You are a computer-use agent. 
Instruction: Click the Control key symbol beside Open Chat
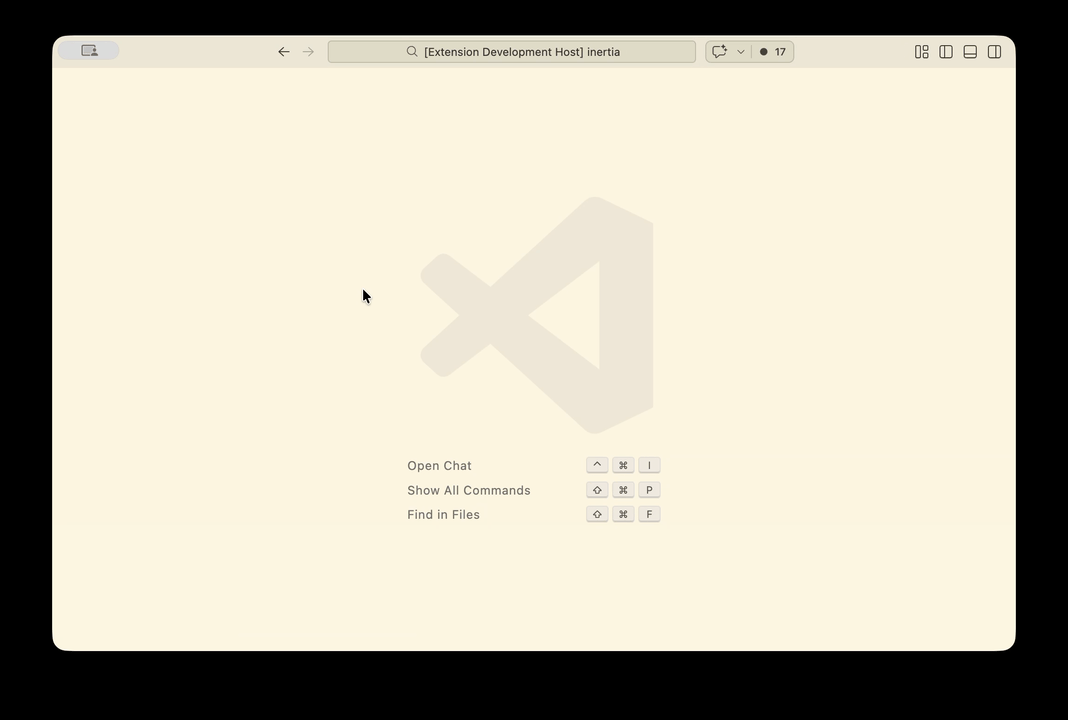click(x=597, y=466)
